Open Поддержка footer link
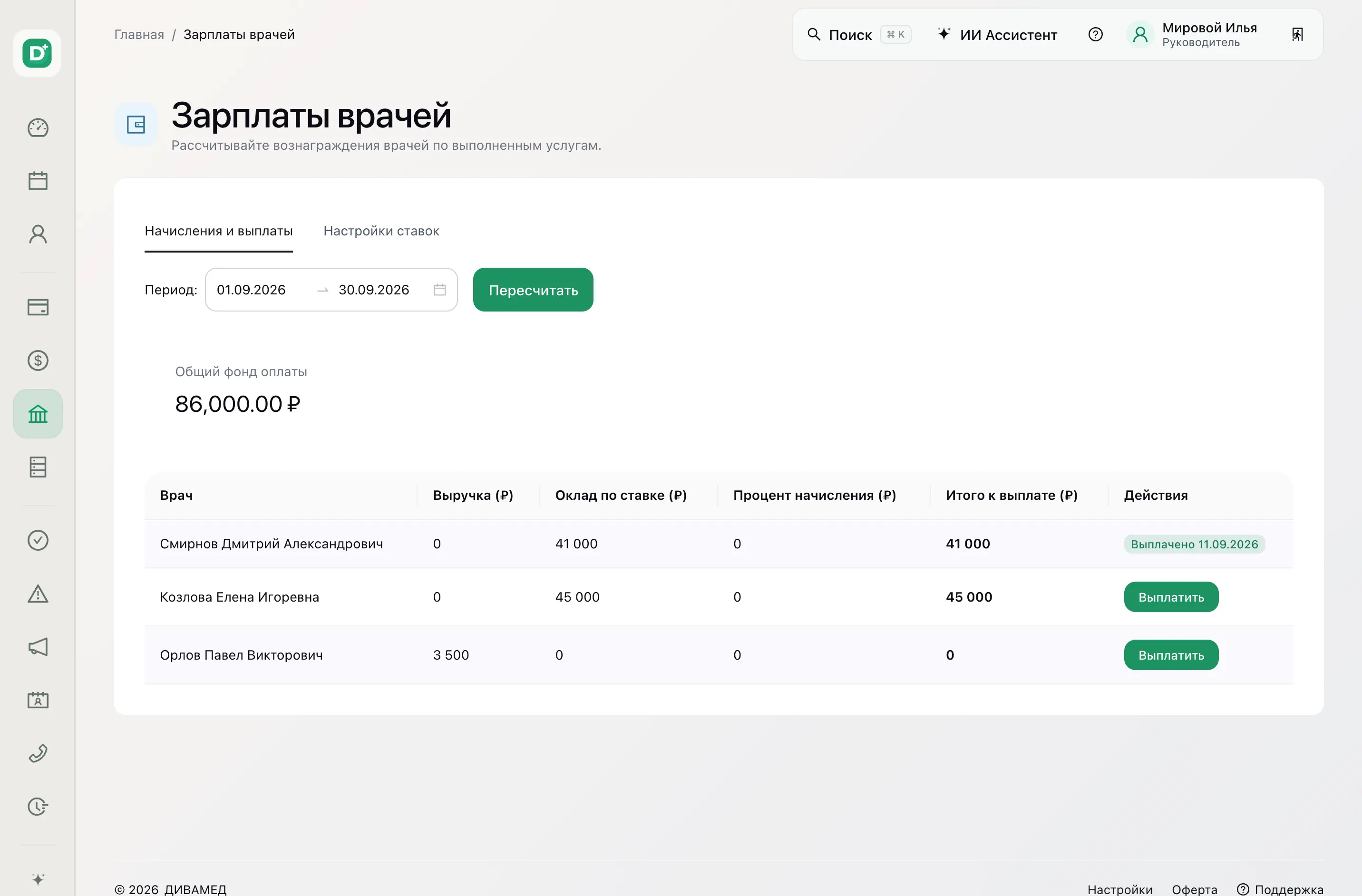Screen dimensions: 1362x896 pos(1280,889)
